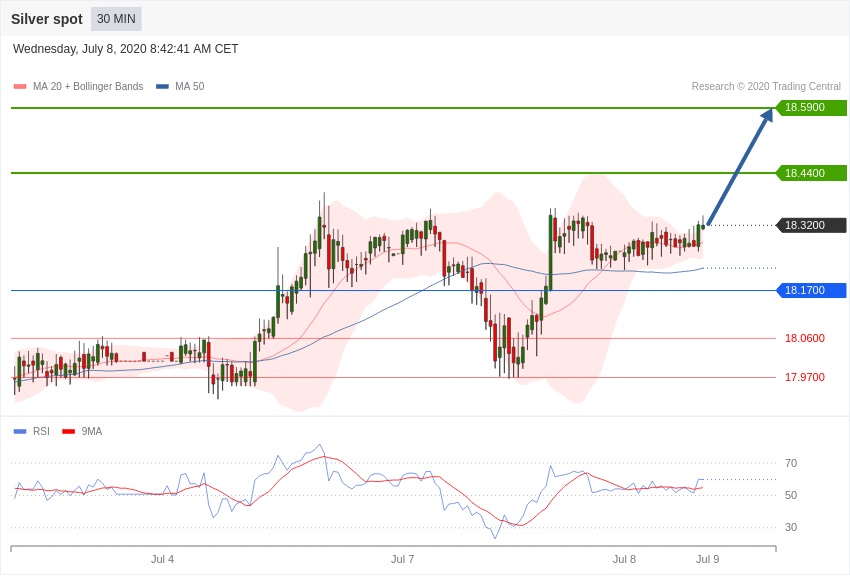Image resolution: width=850 pixels, height=576 pixels.
Task: Toggle the RSI legend entry
Action: click(41, 432)
